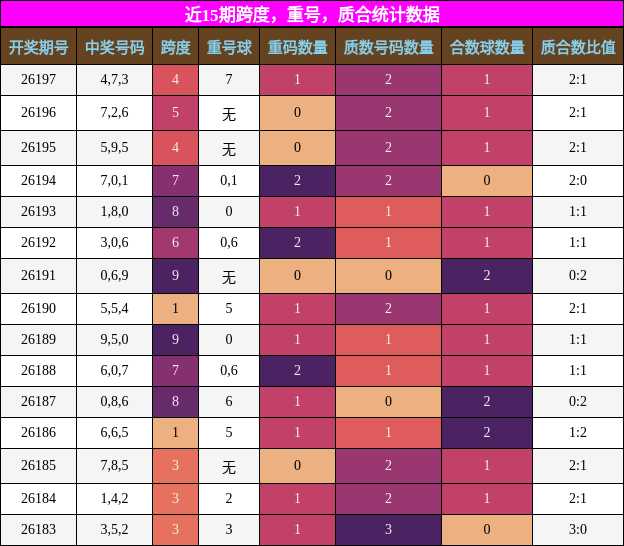Click winning numbers 7,8,5
This screenshot has width=624, height=546.
point(115,466)
